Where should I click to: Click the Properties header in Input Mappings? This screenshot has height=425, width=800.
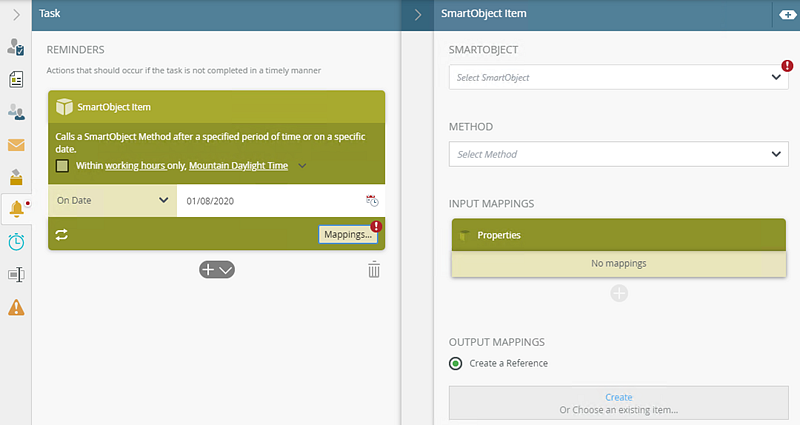[618, 235]
